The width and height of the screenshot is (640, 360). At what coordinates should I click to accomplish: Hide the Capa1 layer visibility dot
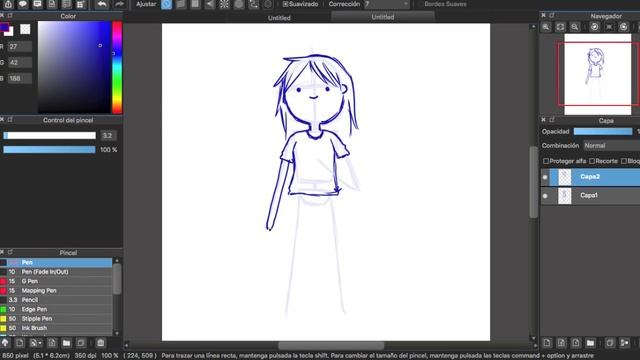click(x=545, y=196)
